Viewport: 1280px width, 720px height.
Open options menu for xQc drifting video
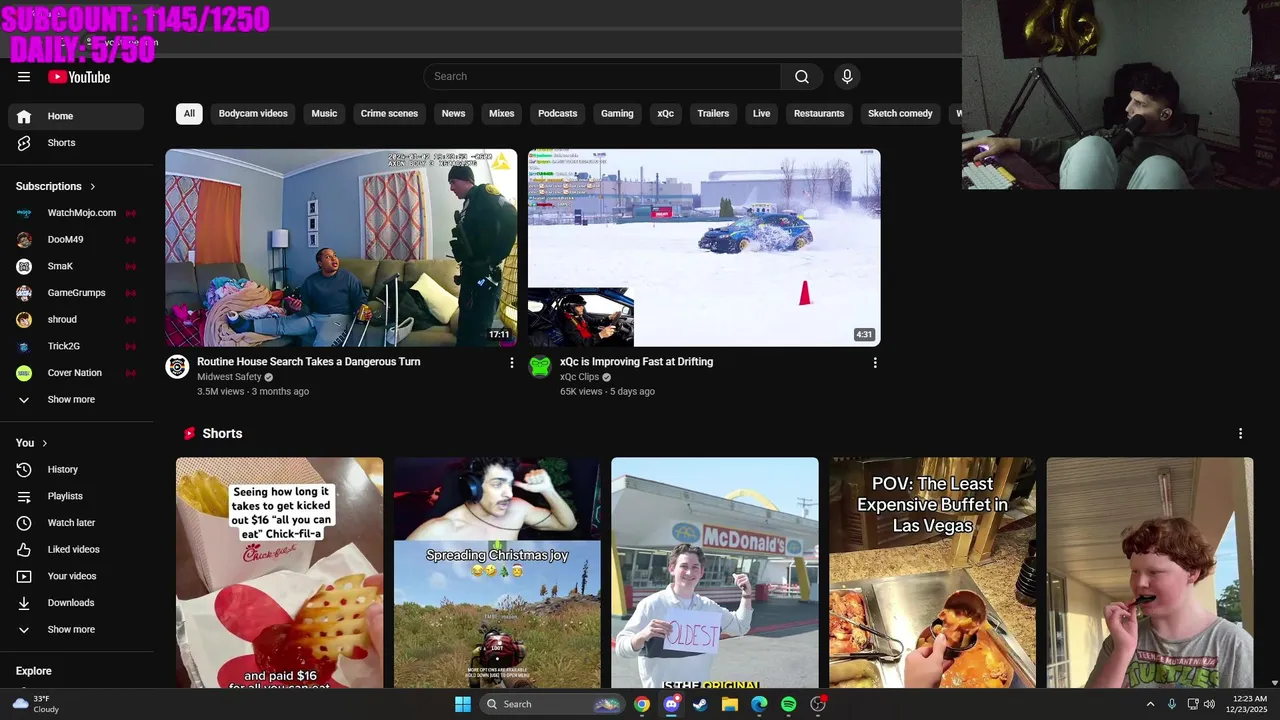(875, 363)
